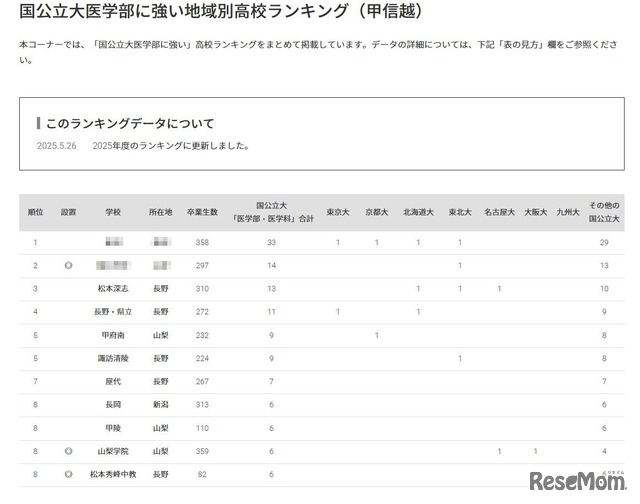Select the 所在地 column header

click(x=160, y=212)
